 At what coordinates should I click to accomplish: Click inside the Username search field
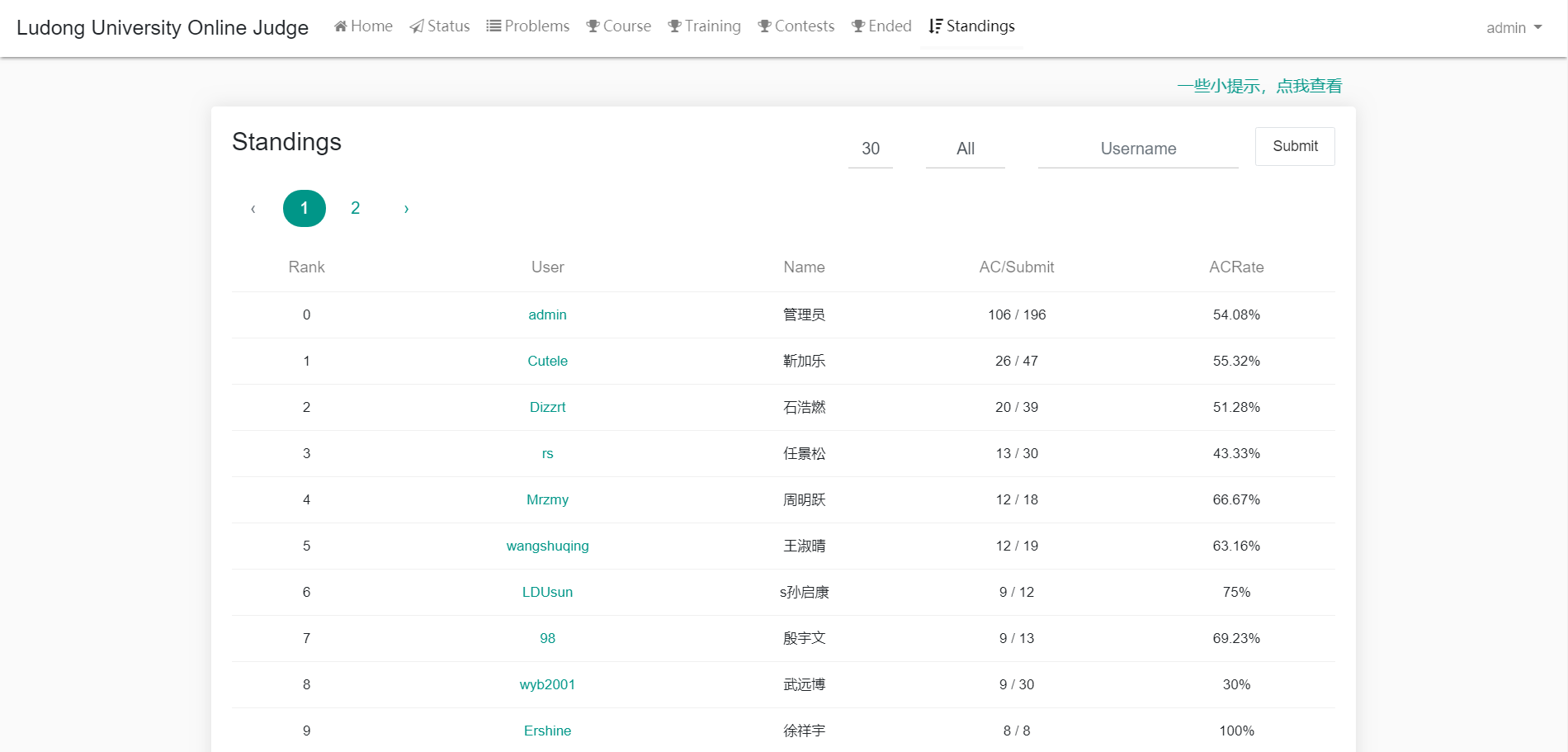(1138, 149)
